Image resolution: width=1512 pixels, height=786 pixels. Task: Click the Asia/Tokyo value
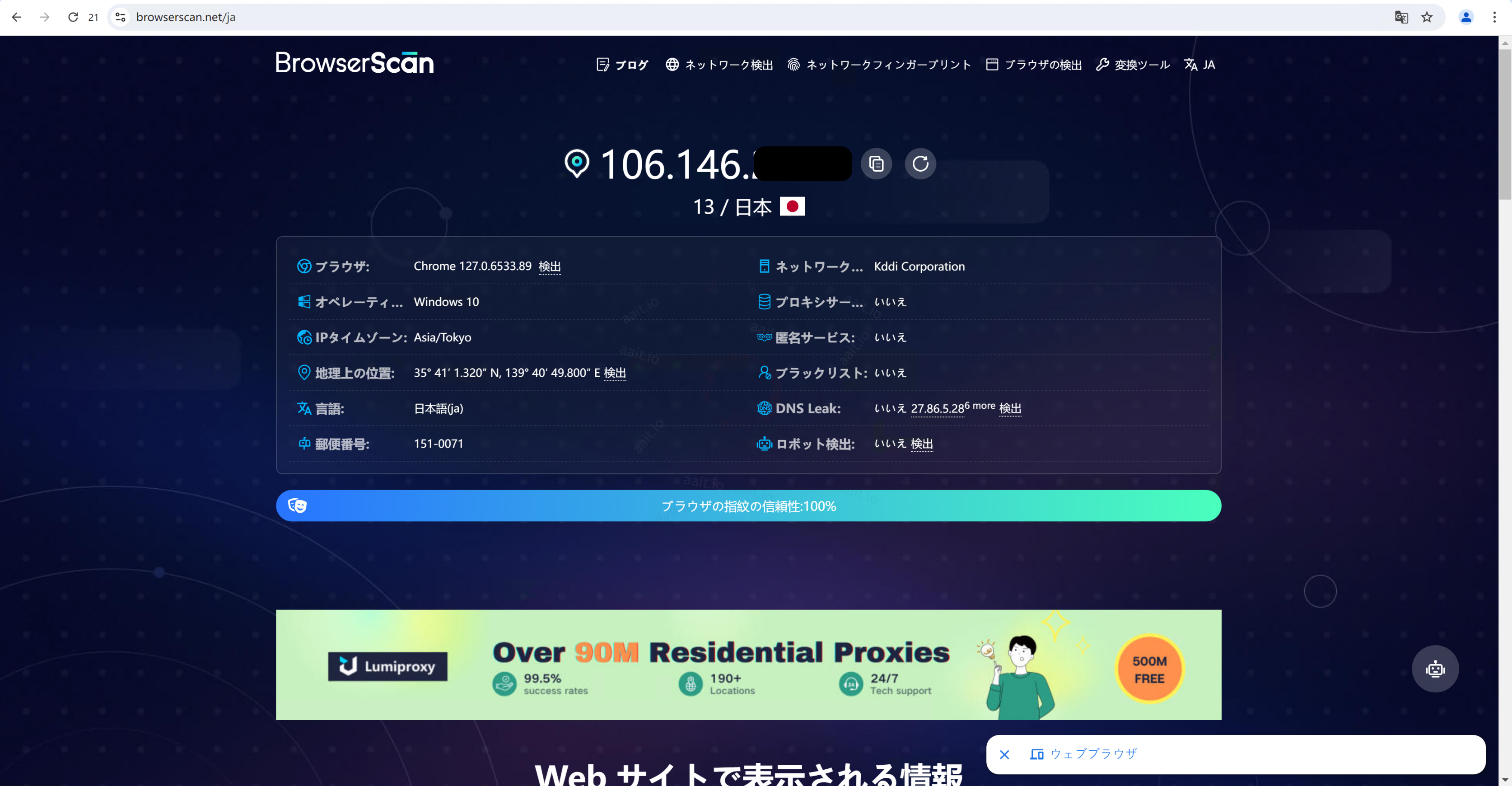442,337
